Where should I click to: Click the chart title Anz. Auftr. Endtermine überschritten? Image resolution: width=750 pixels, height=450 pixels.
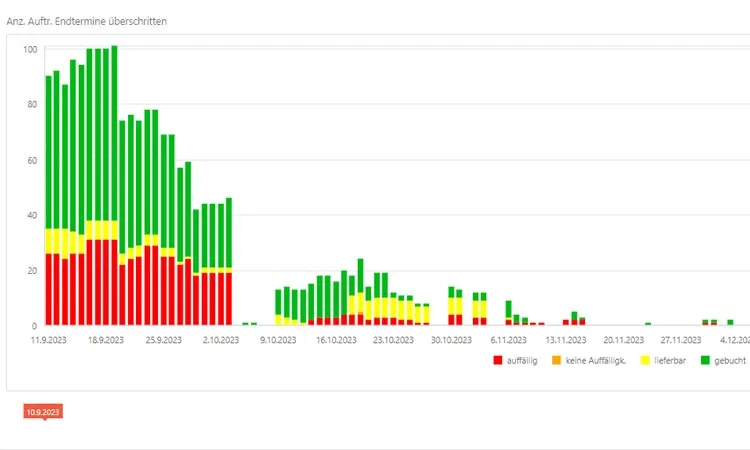tap(87, 20)
